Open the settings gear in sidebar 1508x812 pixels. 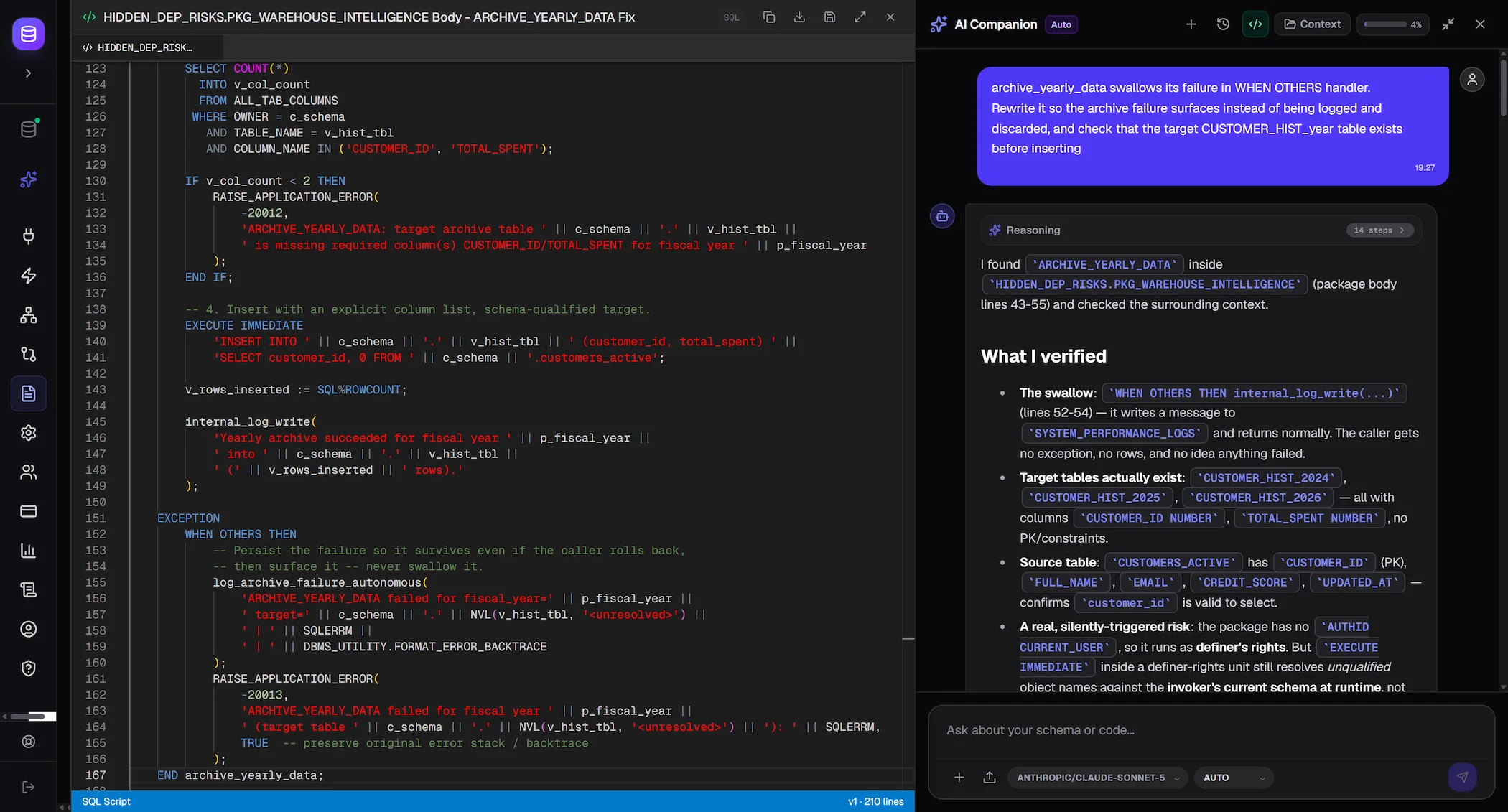click(29, 433)
